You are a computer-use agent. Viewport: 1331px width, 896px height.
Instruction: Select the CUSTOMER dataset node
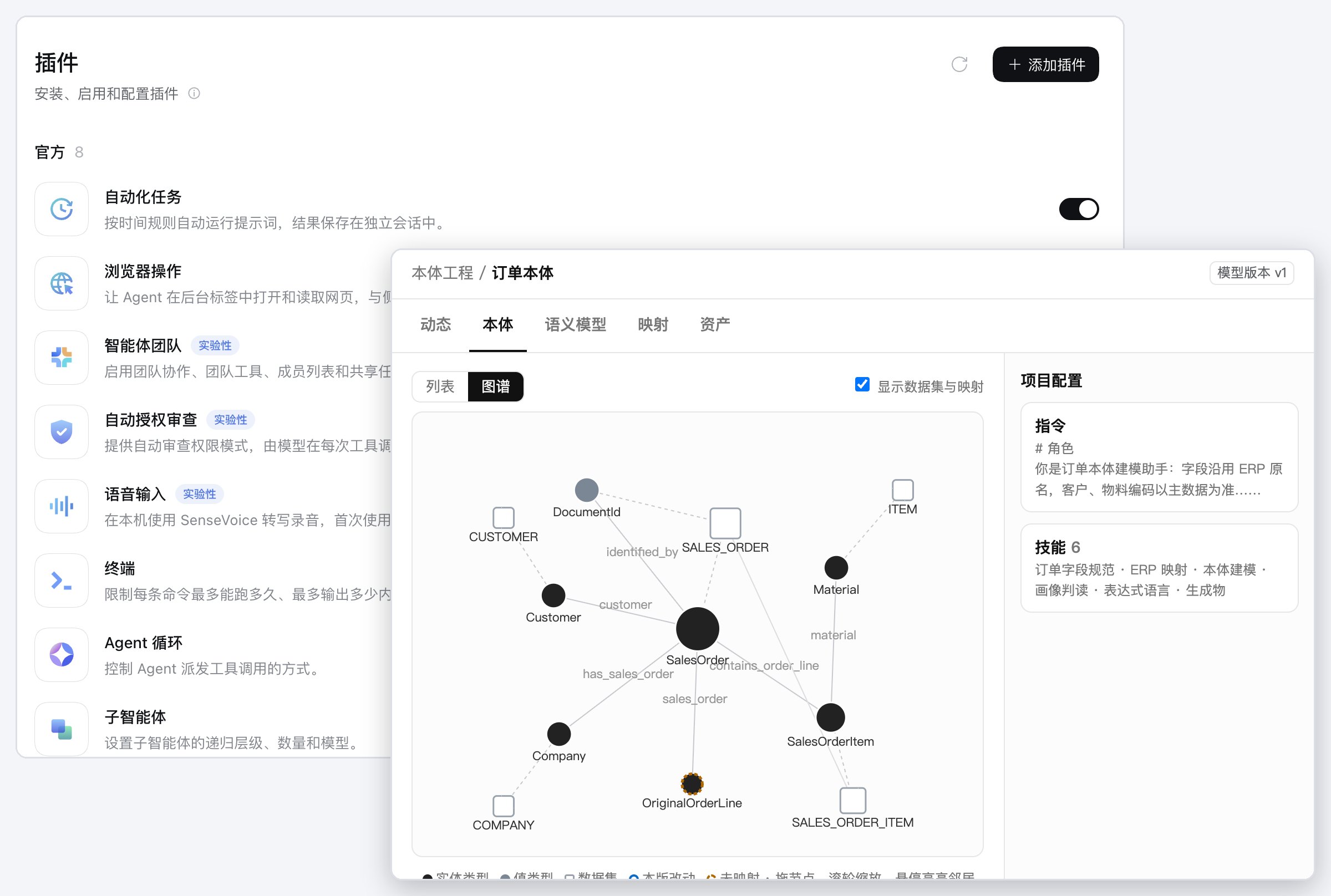click(x=504, y=518)
